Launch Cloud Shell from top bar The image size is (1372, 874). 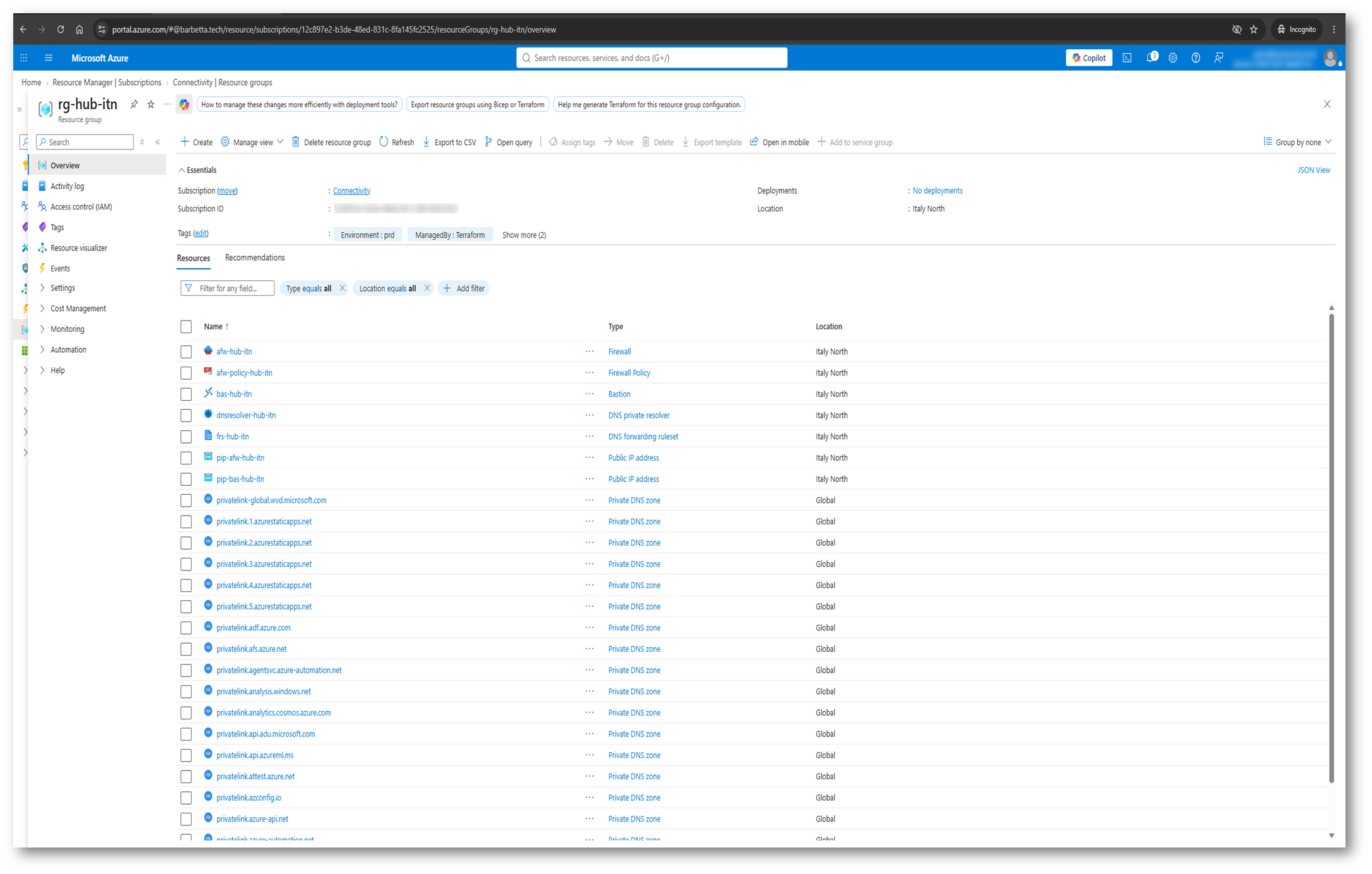click(x=1127, y=58)
